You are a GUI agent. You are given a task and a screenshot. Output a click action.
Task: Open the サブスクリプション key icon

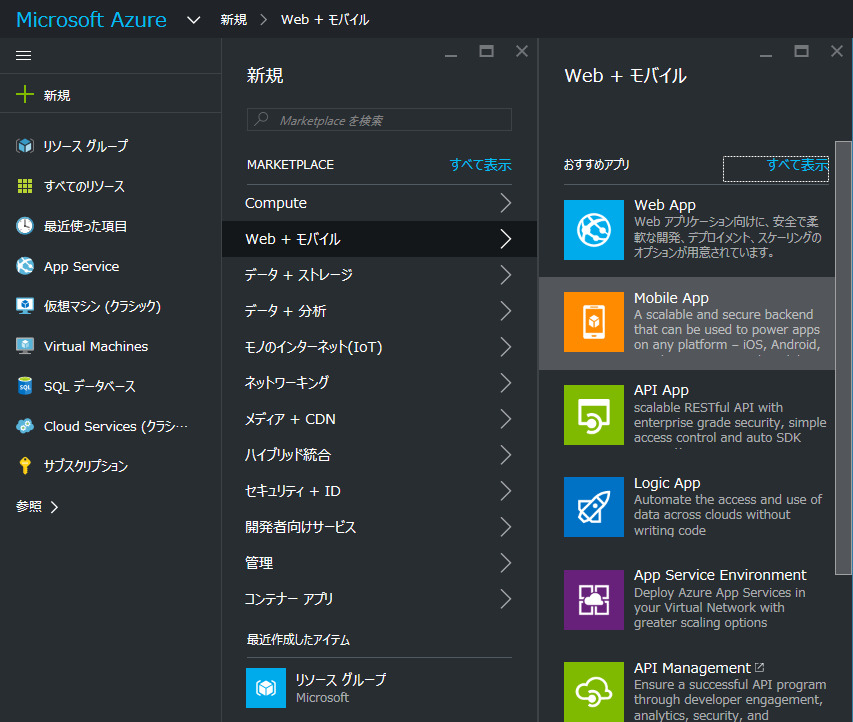[25, 466]
